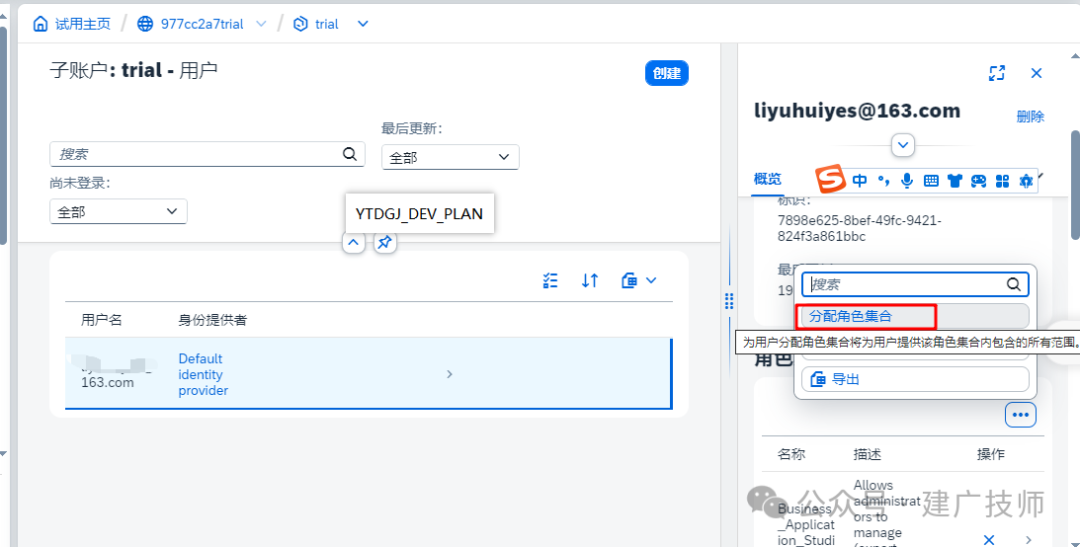Click the liyuhuiyes@163.com panel title
This screenshot has height=547, width=1080.
click(857, 111)
